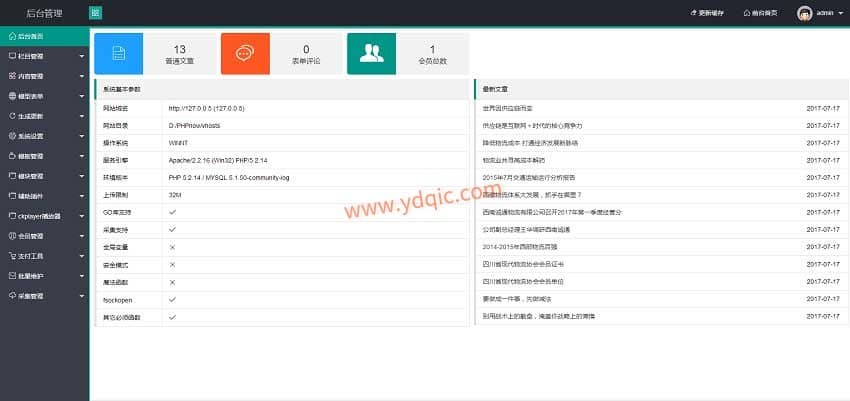
Task: Expand ckplayer播放器 using its arrow
Action: coord(82,216)
